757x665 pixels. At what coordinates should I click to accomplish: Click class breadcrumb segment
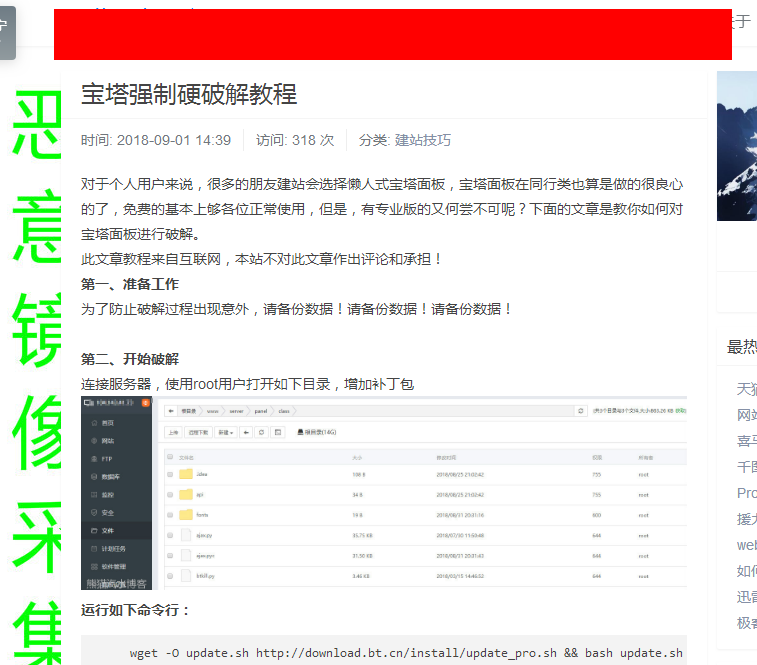[284, 411]
